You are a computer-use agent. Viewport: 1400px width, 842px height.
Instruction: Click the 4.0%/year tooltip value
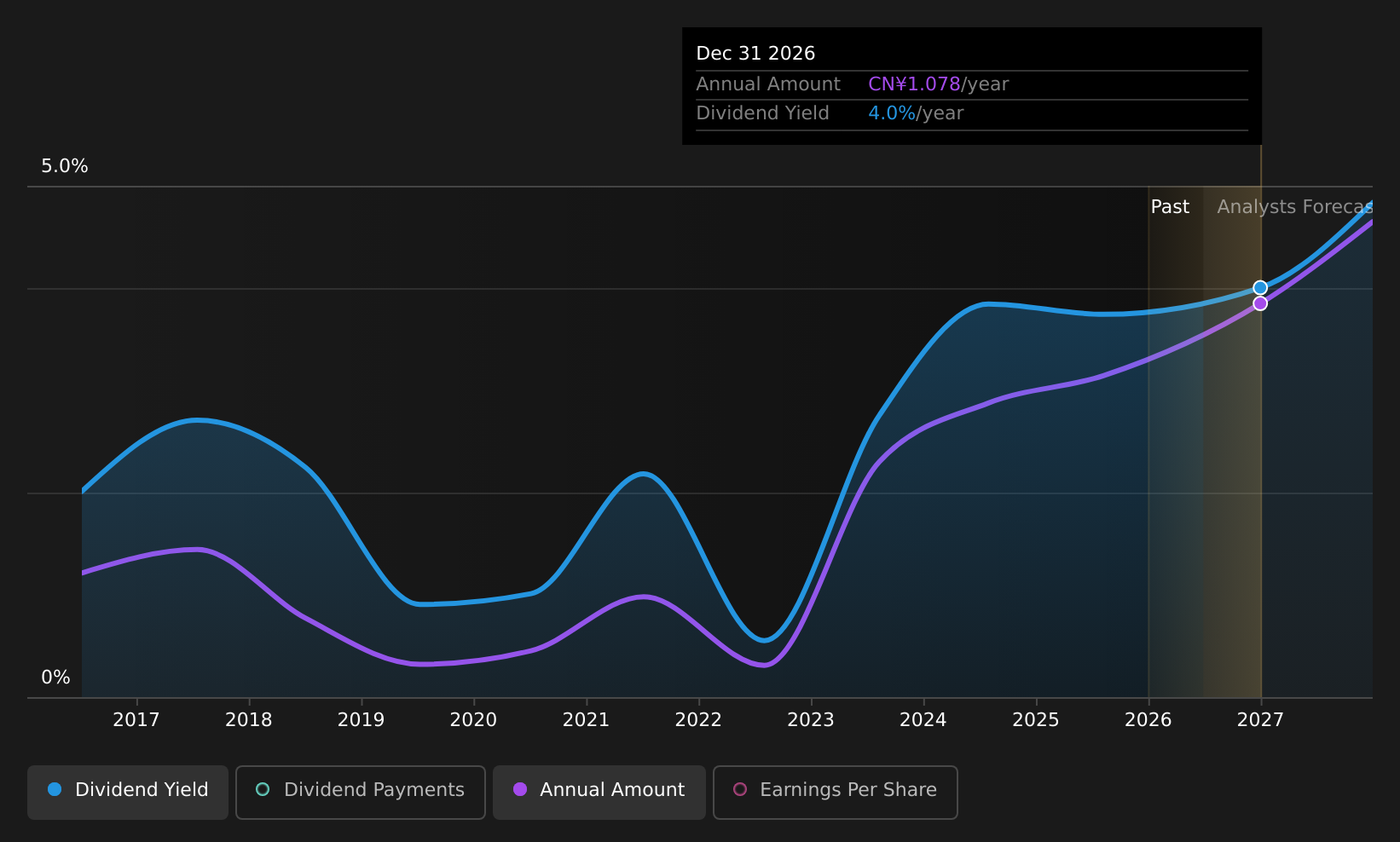click(x=916, y=113)
